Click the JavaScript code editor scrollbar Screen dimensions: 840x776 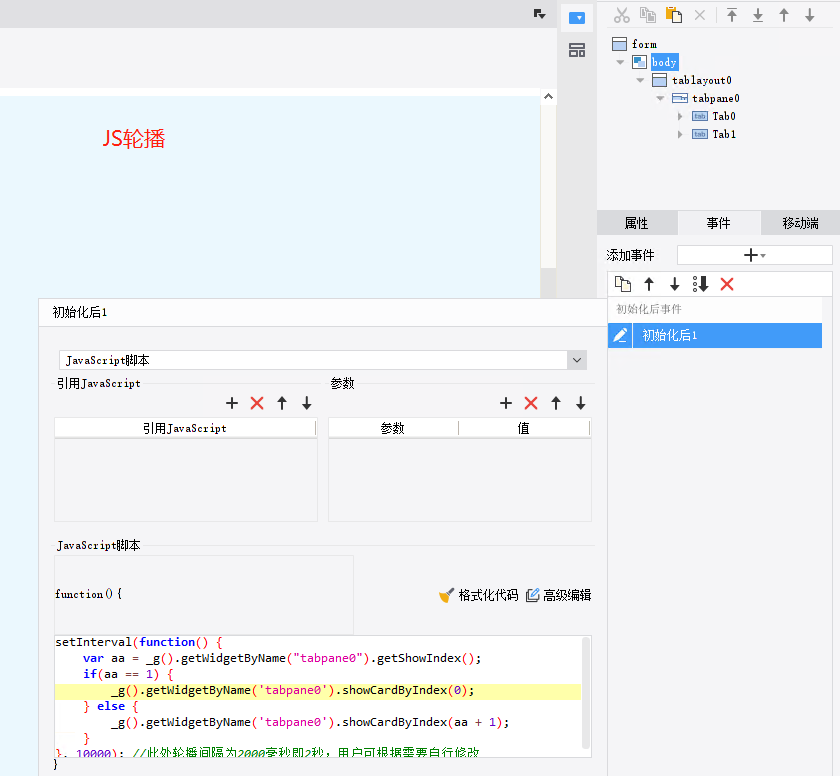(586, 693)
